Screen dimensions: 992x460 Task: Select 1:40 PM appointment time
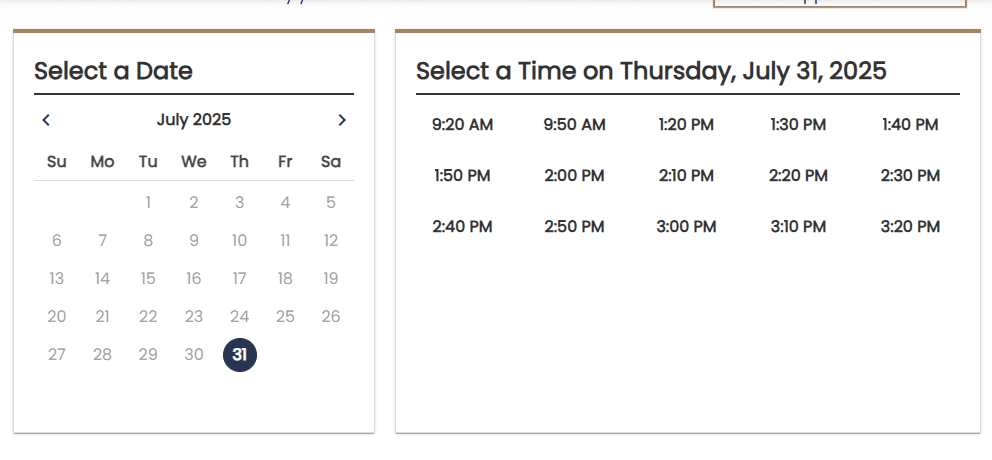point(910,125)
